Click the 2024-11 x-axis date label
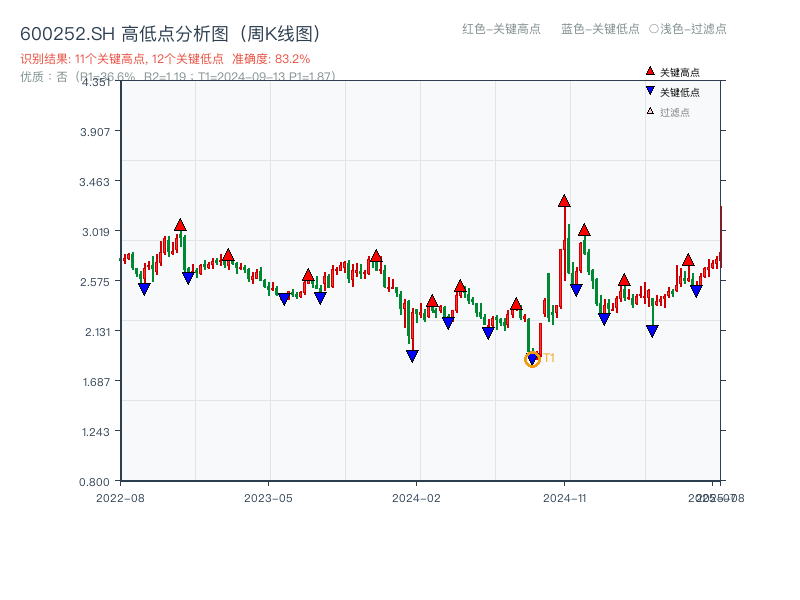This screenshot has height=600, width=800. coord(564,497)
